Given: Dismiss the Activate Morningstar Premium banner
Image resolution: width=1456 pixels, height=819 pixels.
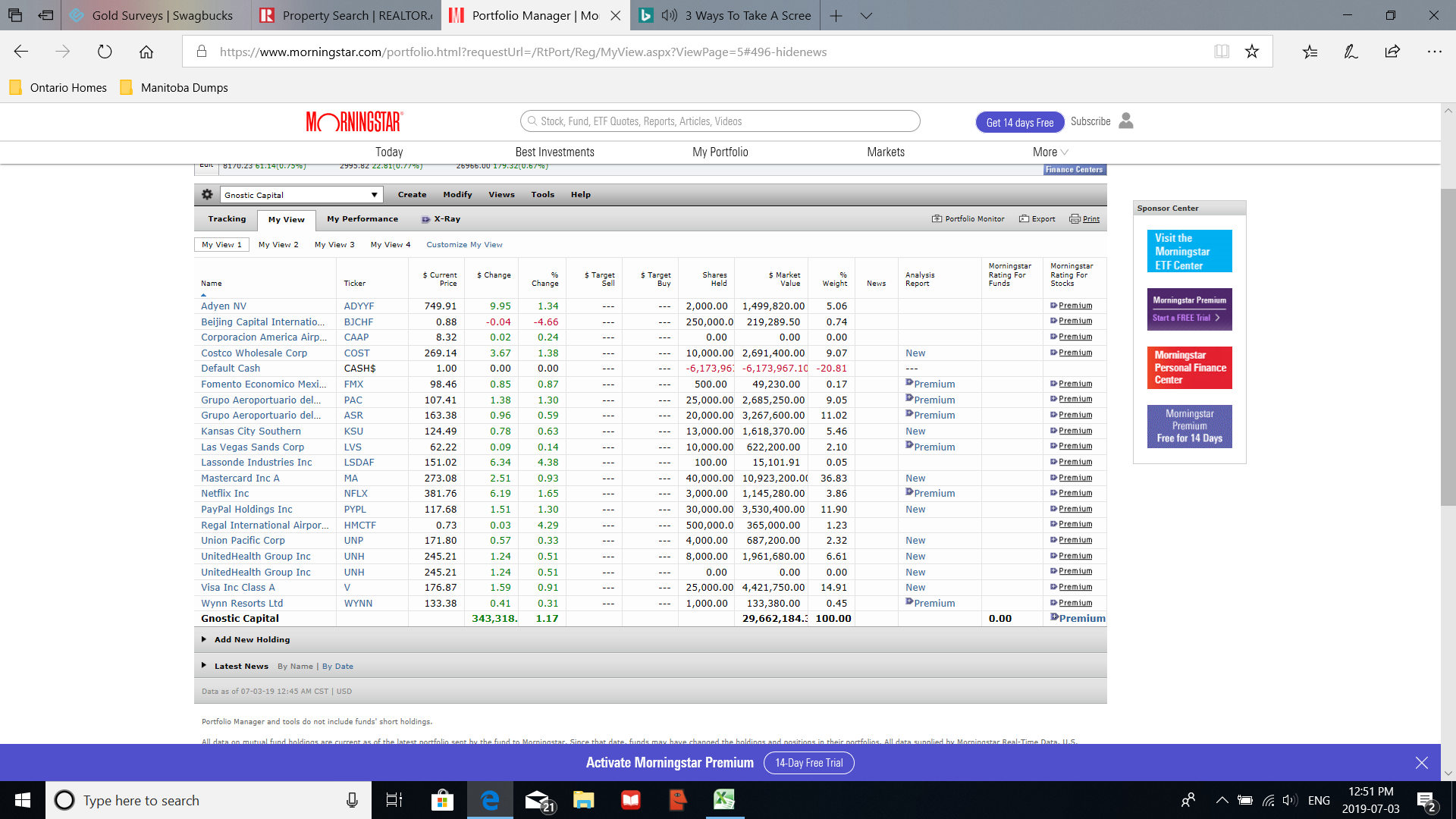Looking at the screenshot, I should (1422, 763).
